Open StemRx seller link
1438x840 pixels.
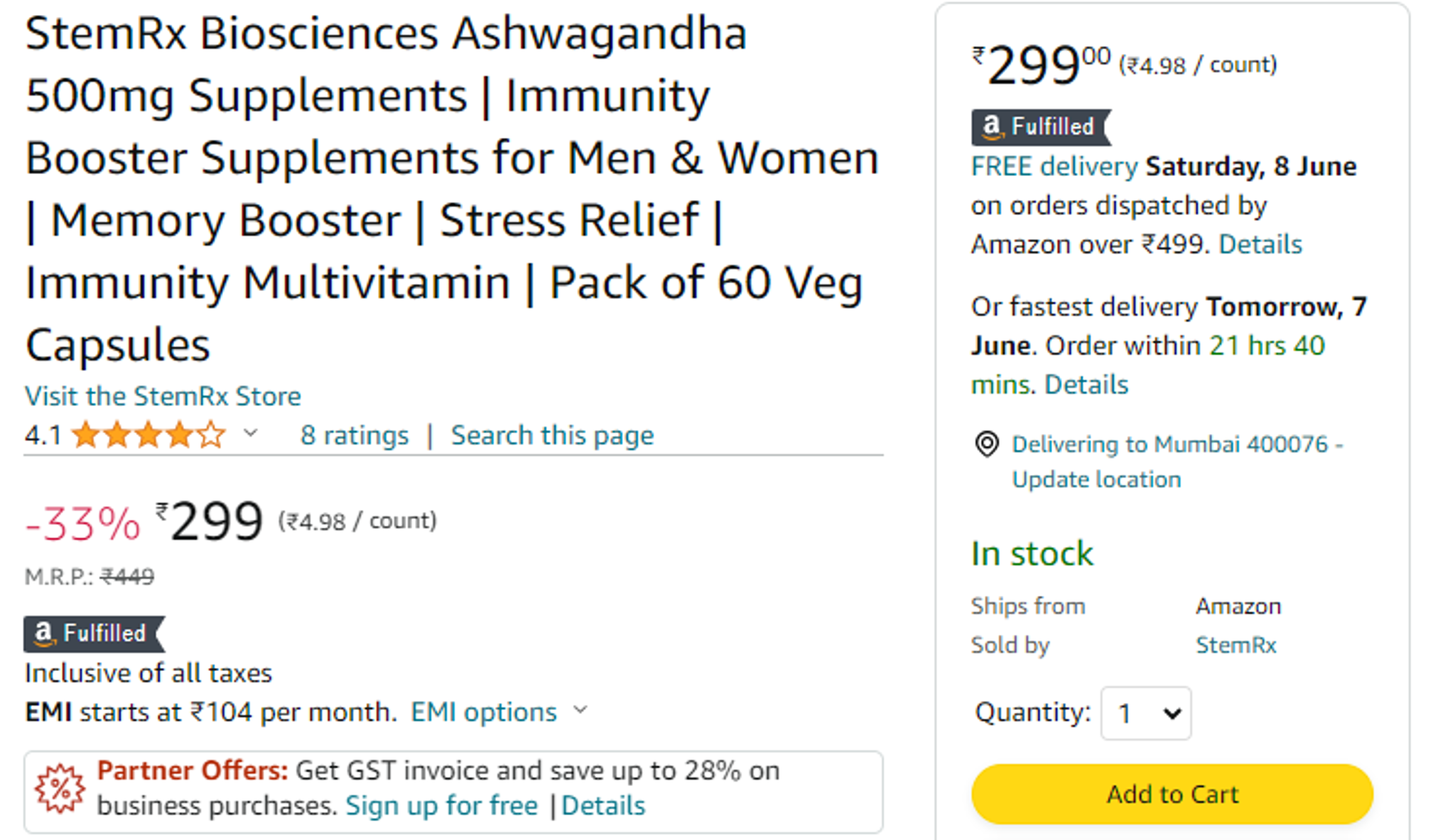click(x=1236, y=645)
